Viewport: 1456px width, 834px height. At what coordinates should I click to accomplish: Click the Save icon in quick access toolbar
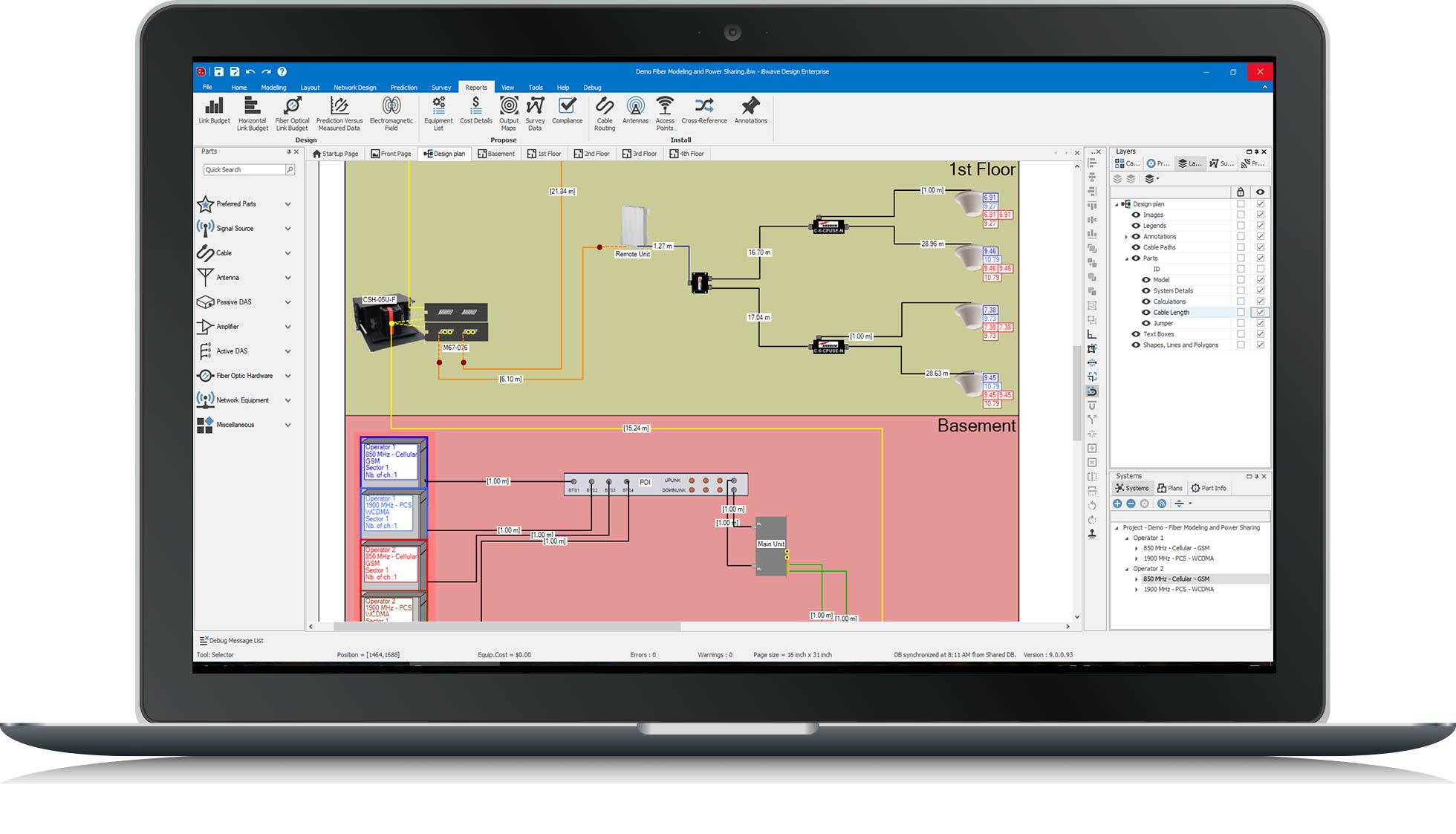click(x=218, y=72)
